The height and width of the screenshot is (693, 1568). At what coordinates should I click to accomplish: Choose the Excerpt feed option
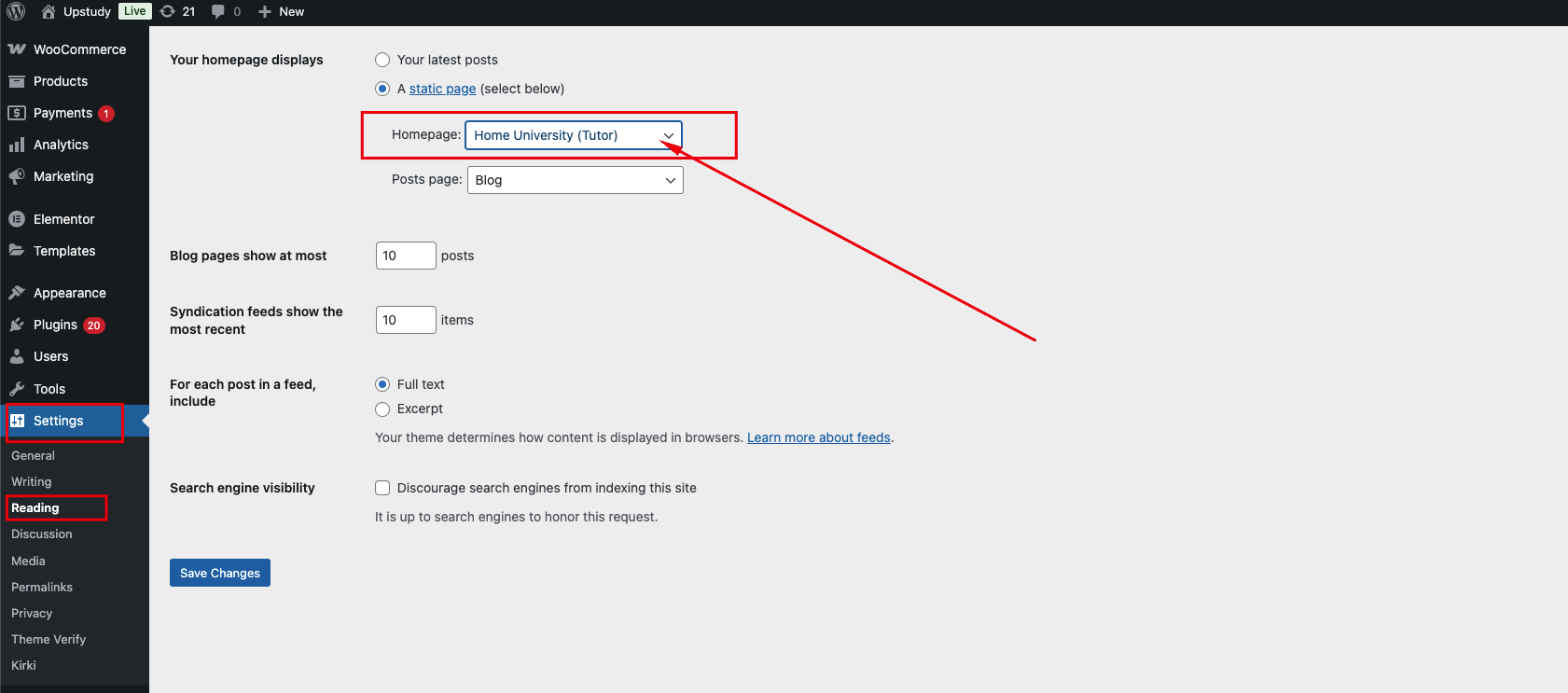click(382, 409)
